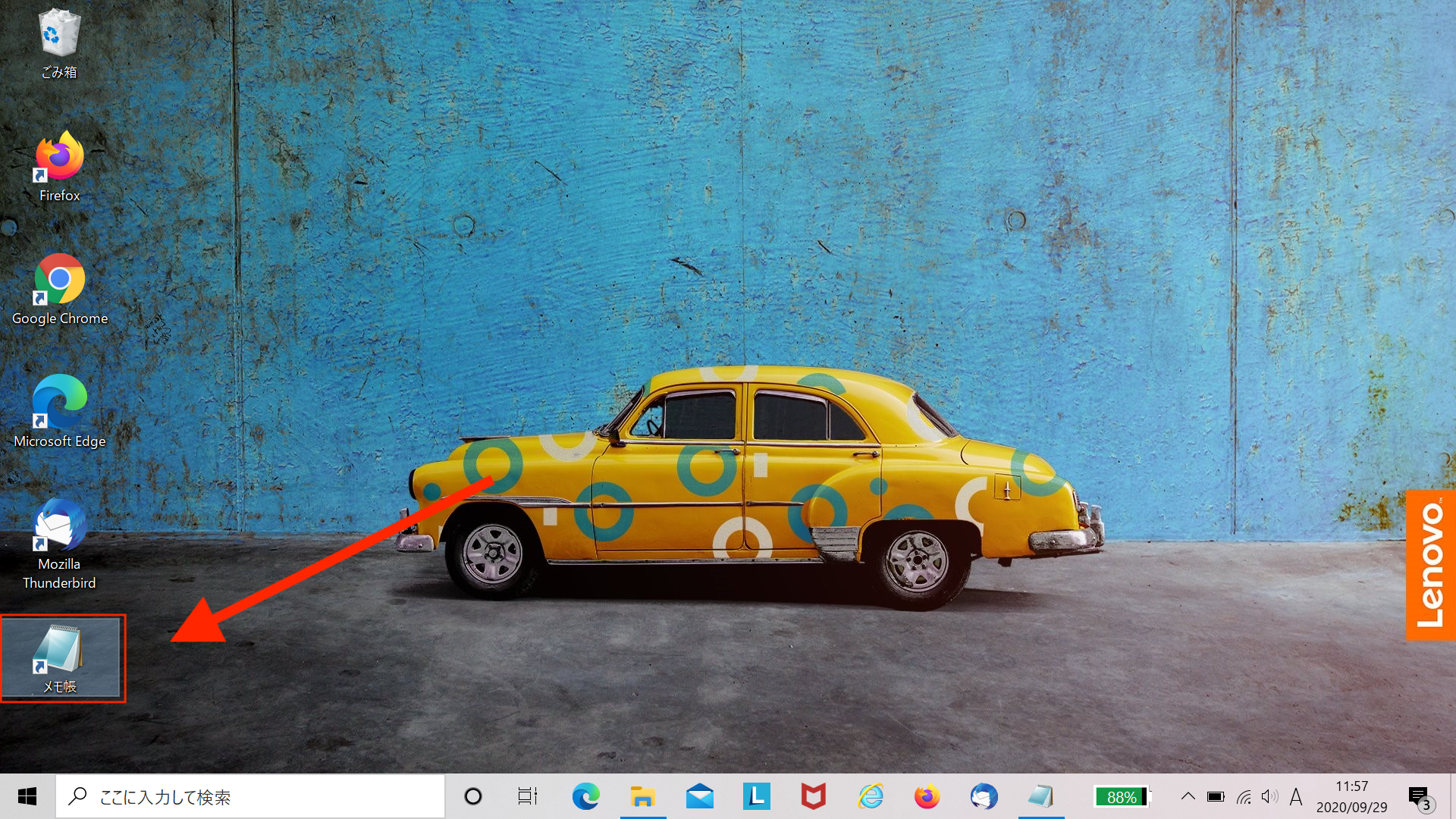Launch the Lenovo L app on taskbar
The width and height of the screenshot is (1456, 819).
click(x=756, y=796)
